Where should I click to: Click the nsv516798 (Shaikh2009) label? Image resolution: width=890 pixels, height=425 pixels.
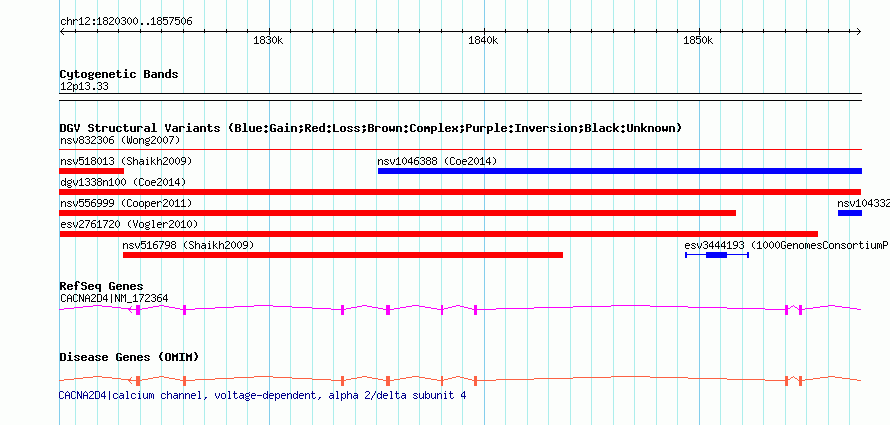click(x=188, y=245)
